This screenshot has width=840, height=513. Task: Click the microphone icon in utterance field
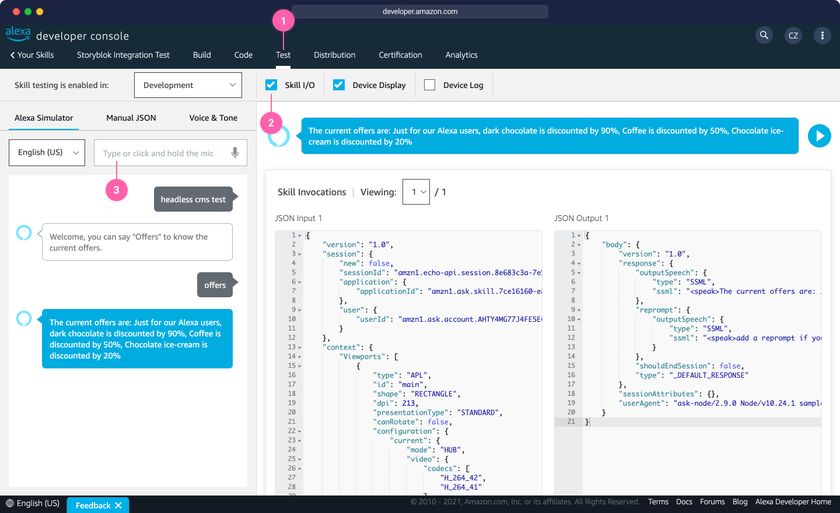[x=235, y=153]
